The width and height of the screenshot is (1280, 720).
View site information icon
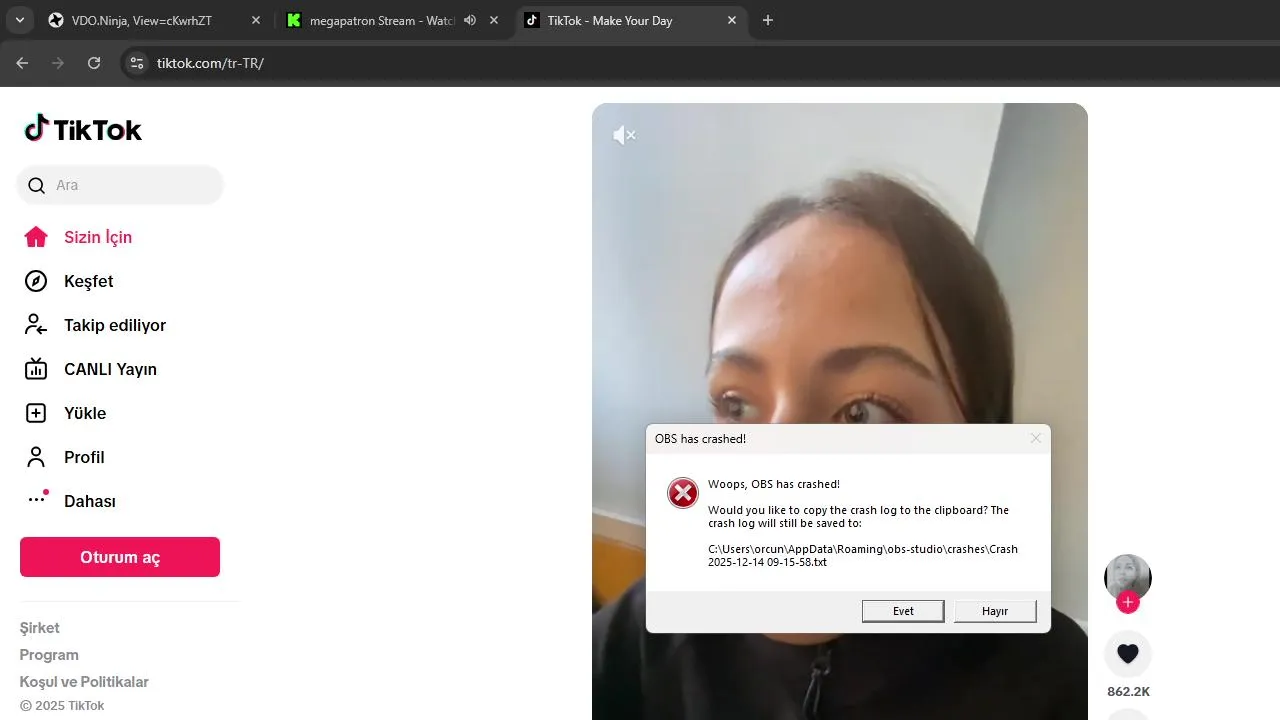(138, 63)
